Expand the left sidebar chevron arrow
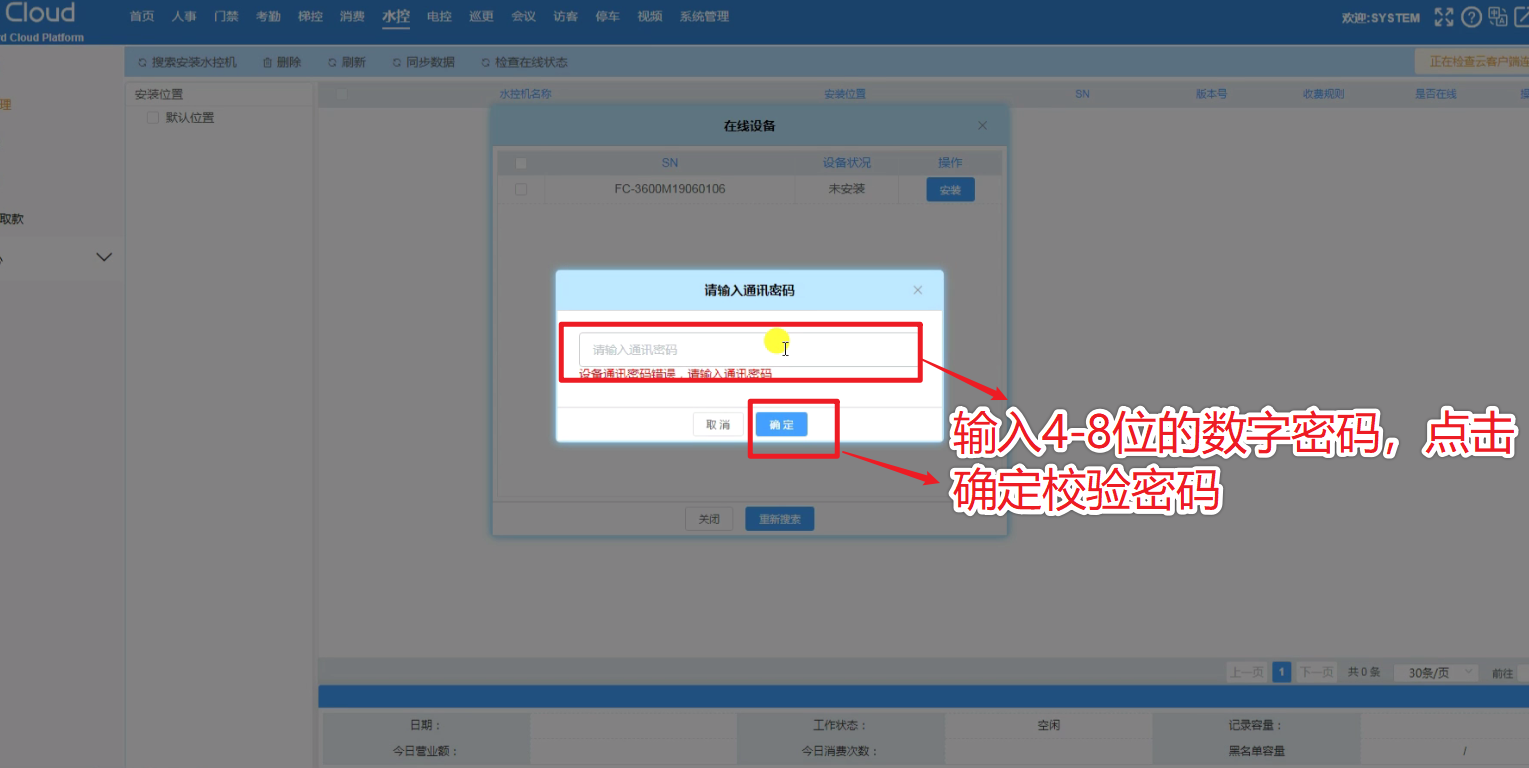The image size is (1529, 768). pyautogui.click(x=103, y=257)
